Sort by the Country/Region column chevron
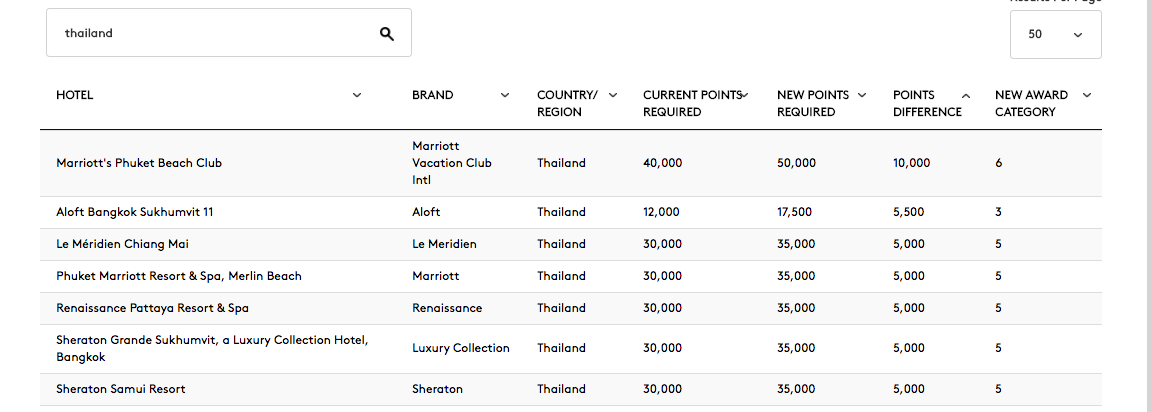The width and height of the screenshot is (1151, 412). click(x=613, y=95)
